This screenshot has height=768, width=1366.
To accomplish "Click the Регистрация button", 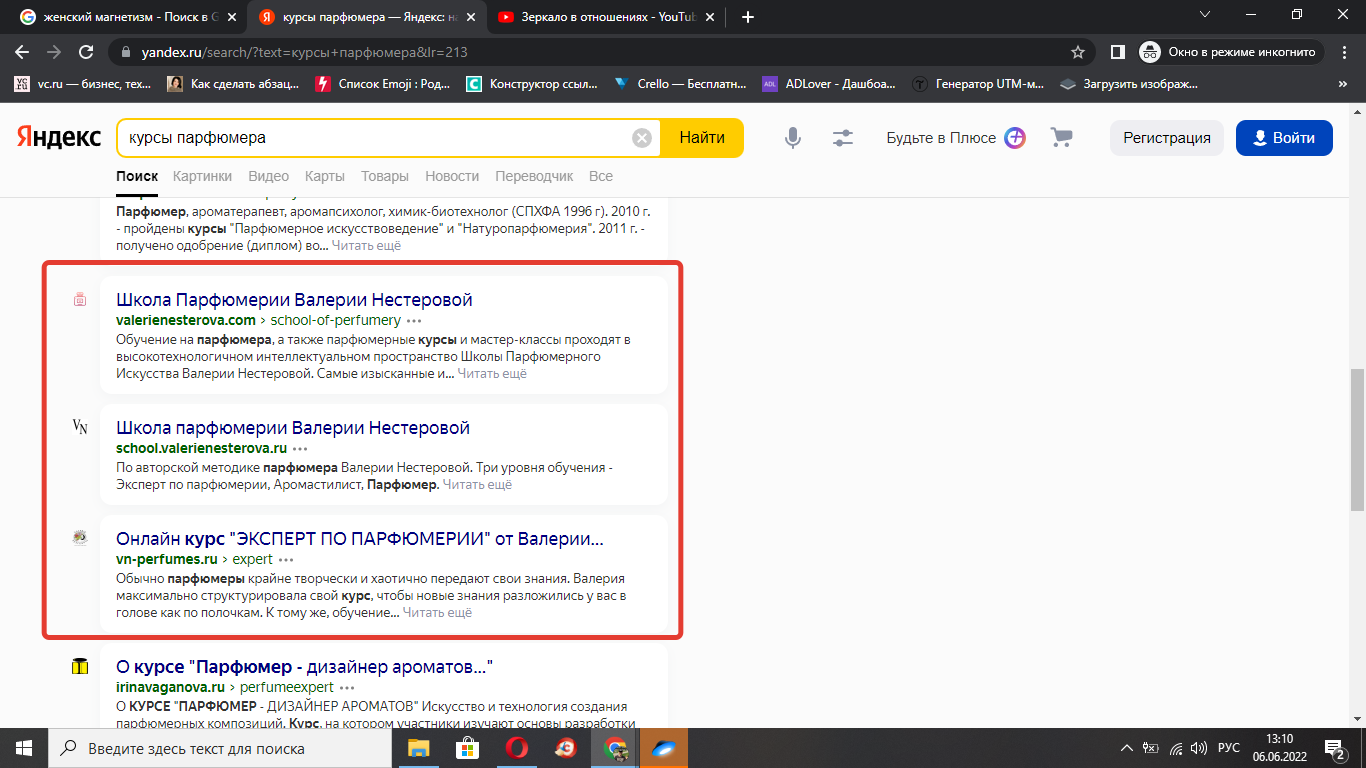I will click(x=1167, y=138).
